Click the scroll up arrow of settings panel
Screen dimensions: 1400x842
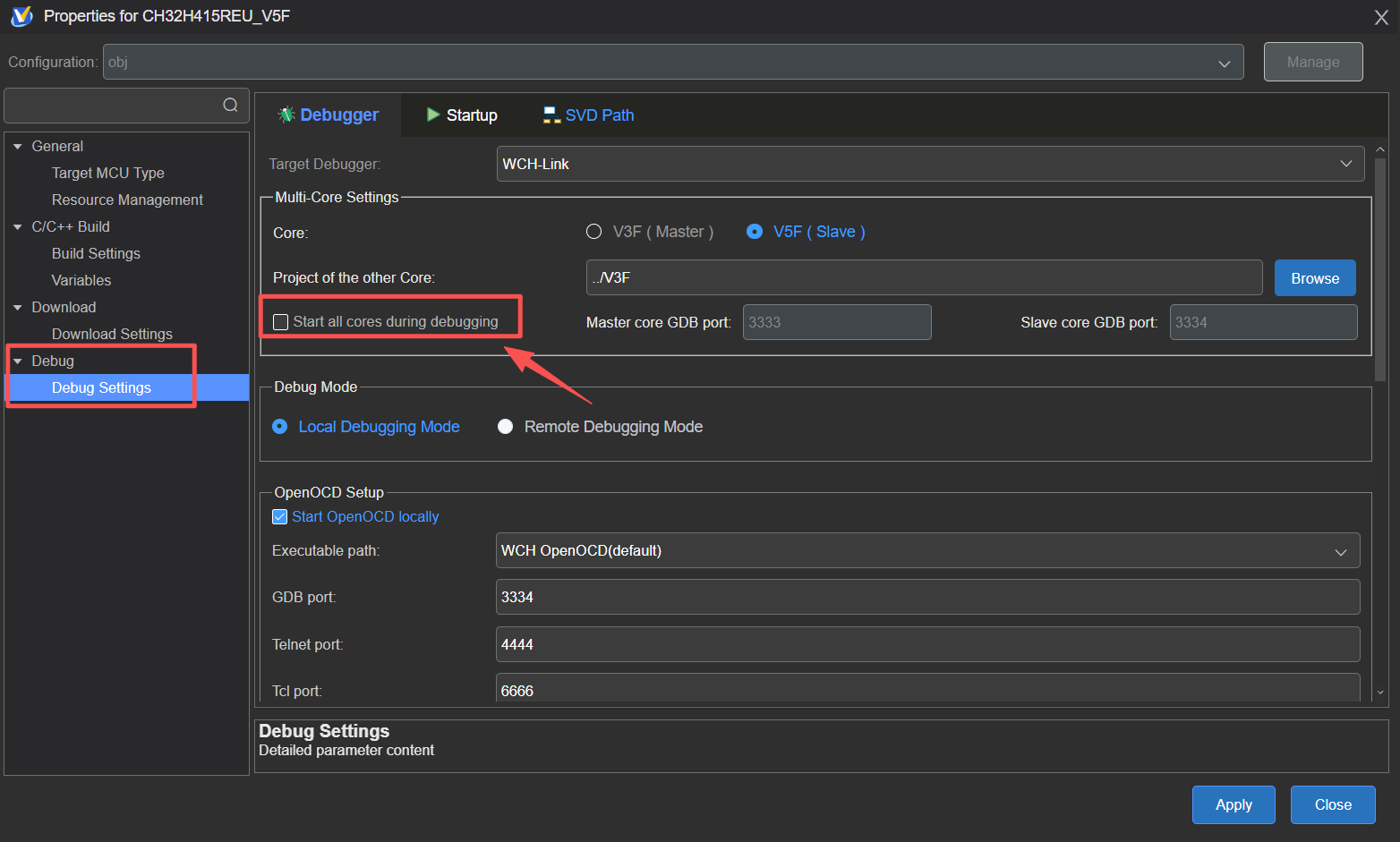pyautogui.click(x=1380, y=149)
